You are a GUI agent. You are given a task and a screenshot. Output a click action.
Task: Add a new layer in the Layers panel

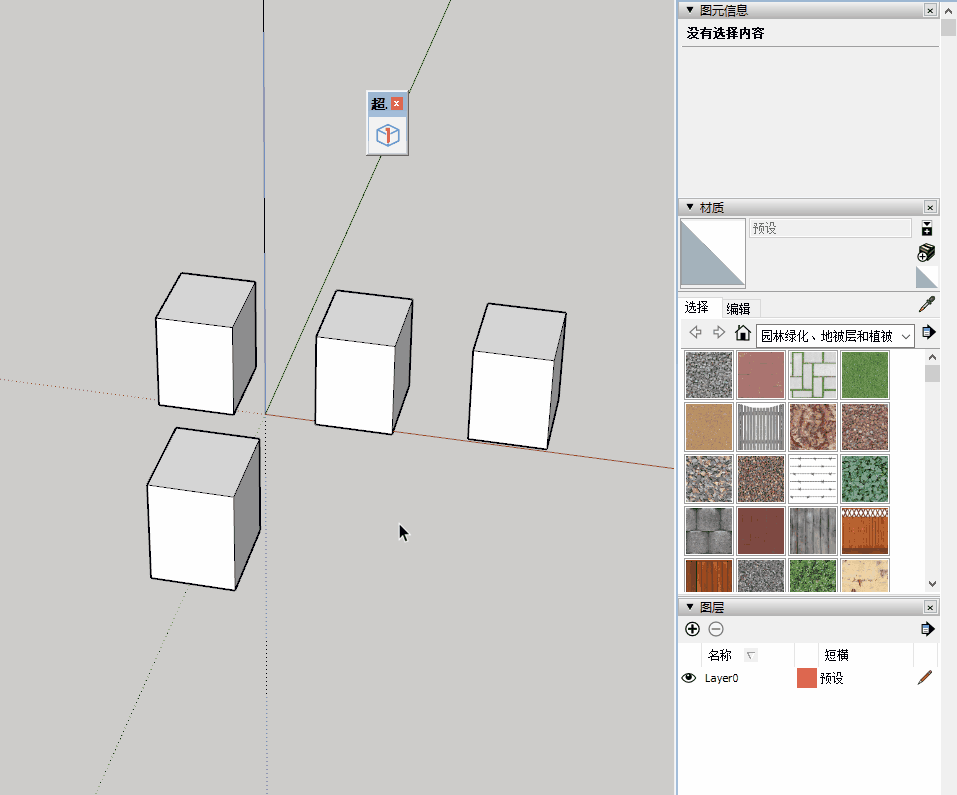point(692,628)
